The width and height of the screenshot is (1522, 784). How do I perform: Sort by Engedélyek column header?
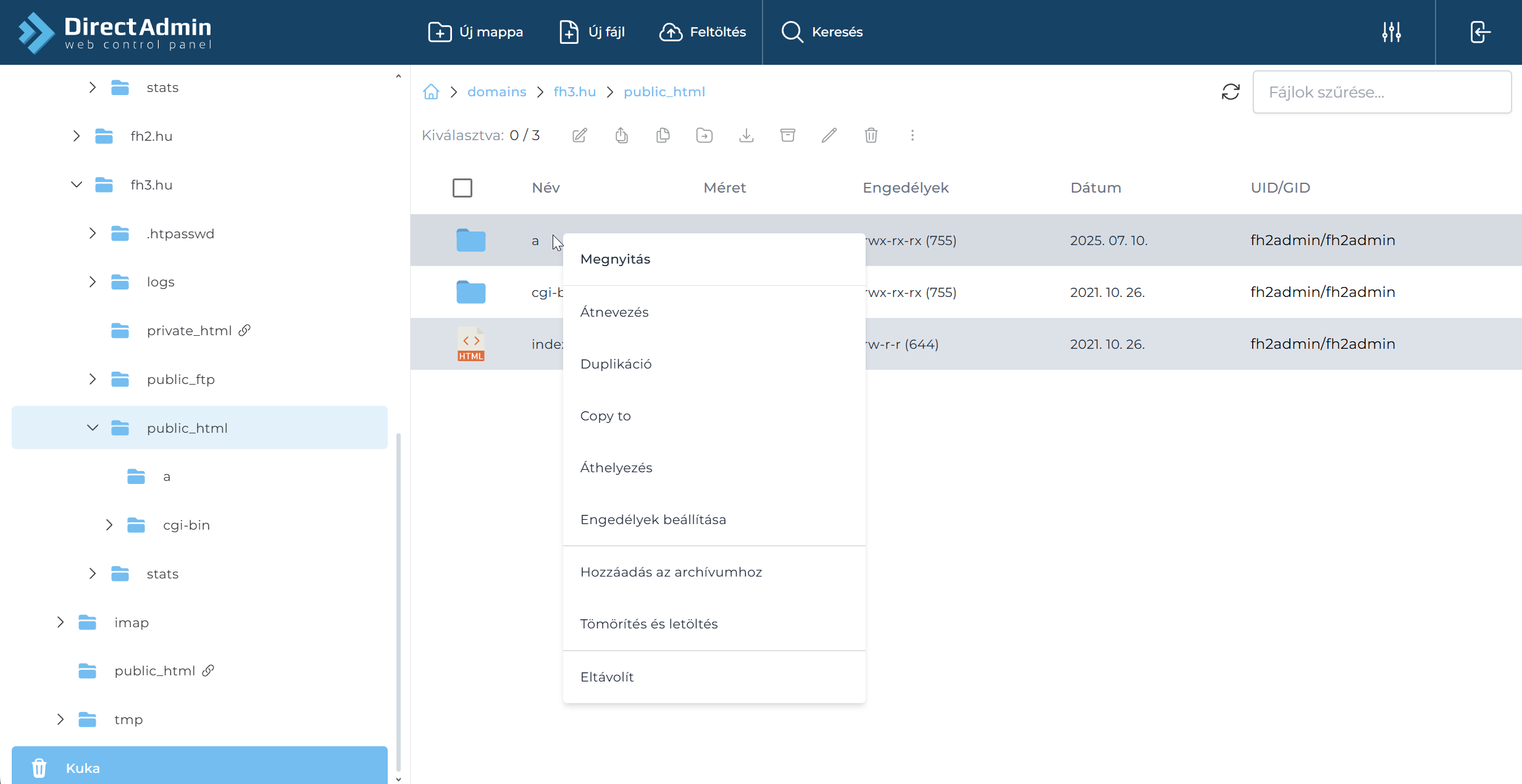[x=906, y=188]
